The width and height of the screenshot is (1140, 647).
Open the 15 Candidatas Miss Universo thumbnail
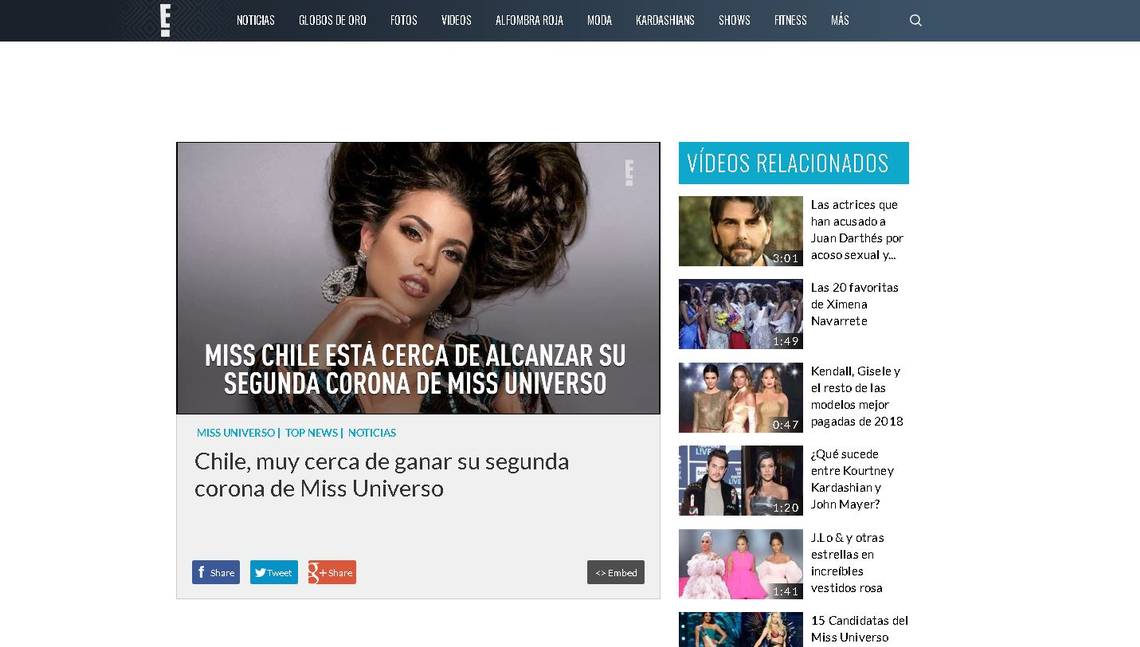tap(741, 630)
